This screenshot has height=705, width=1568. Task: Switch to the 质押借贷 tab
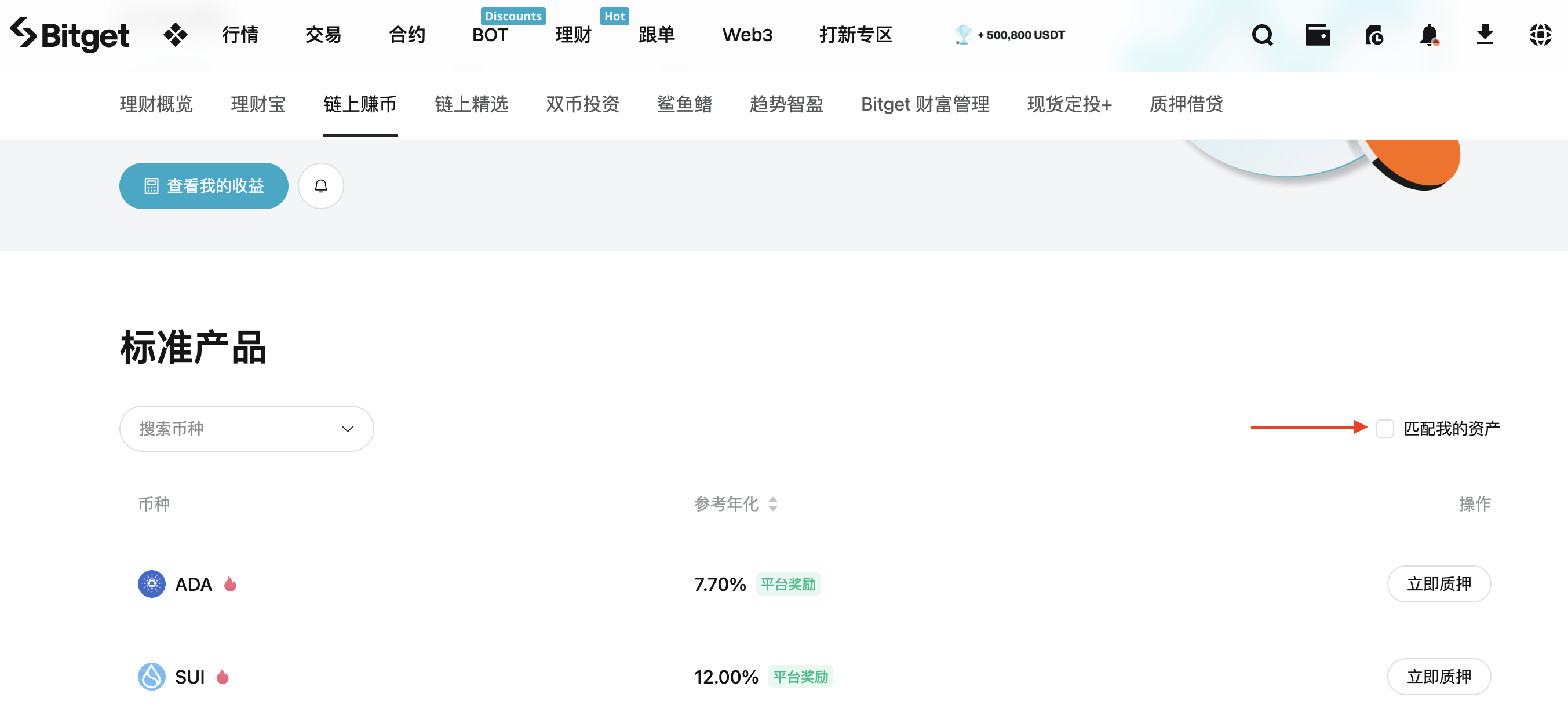1186,104
